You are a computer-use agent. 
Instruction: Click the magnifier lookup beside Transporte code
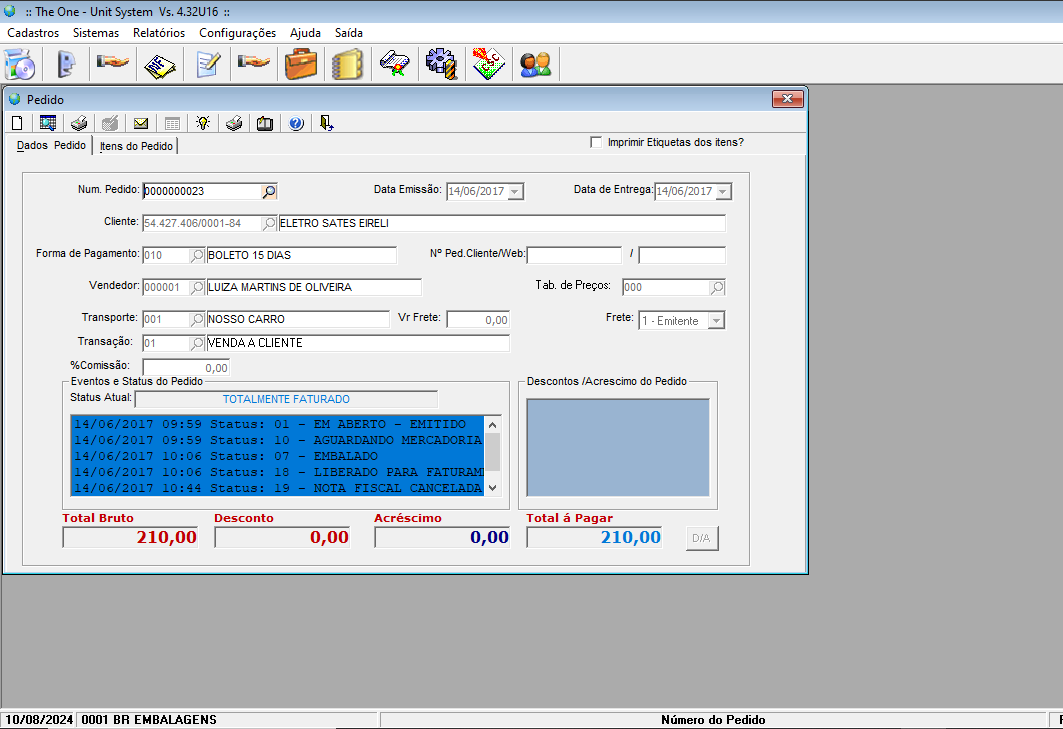tap(197, 319)
